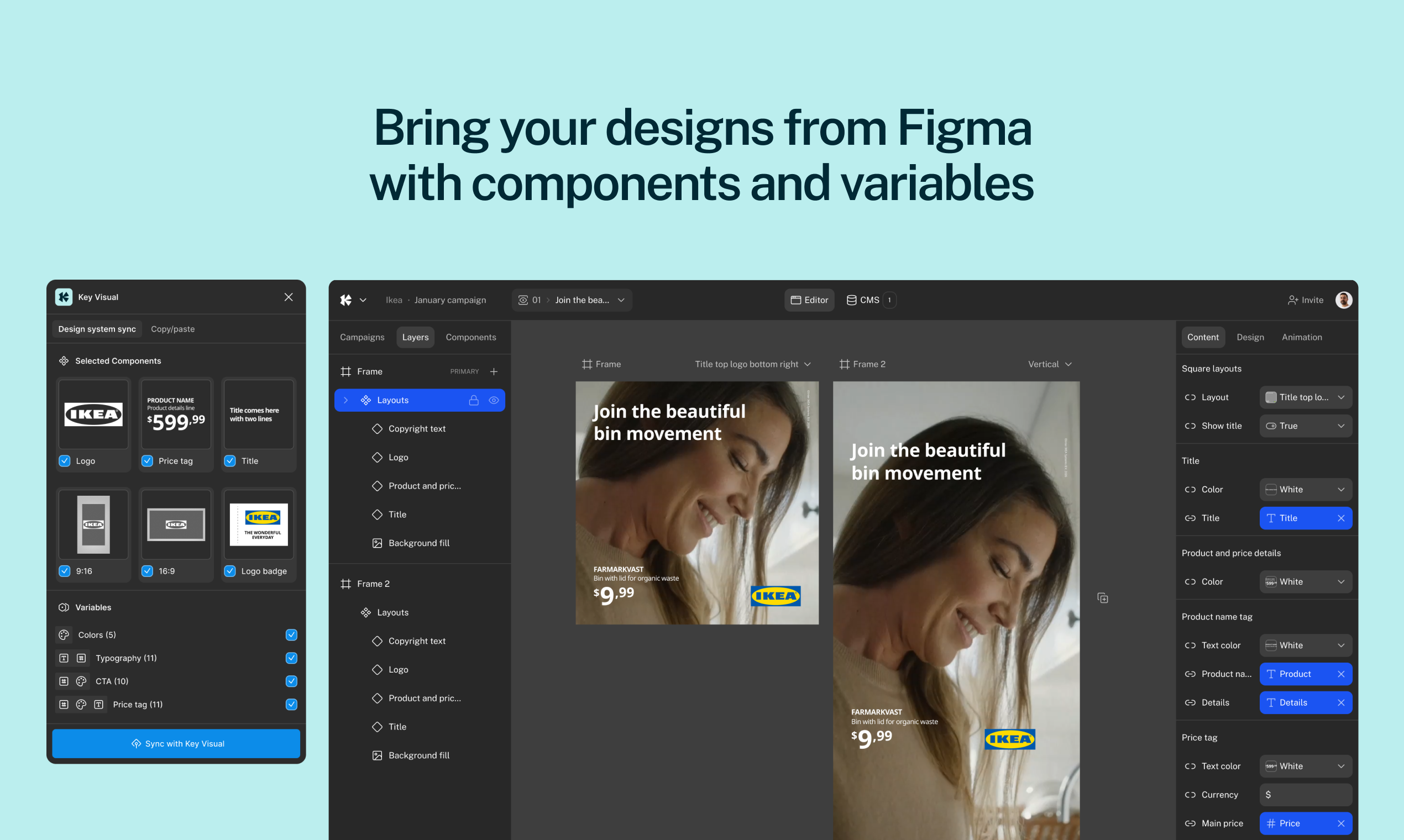Uncheck the Logo badge component checkbox
1404x840 pixels.
[230, 570]
